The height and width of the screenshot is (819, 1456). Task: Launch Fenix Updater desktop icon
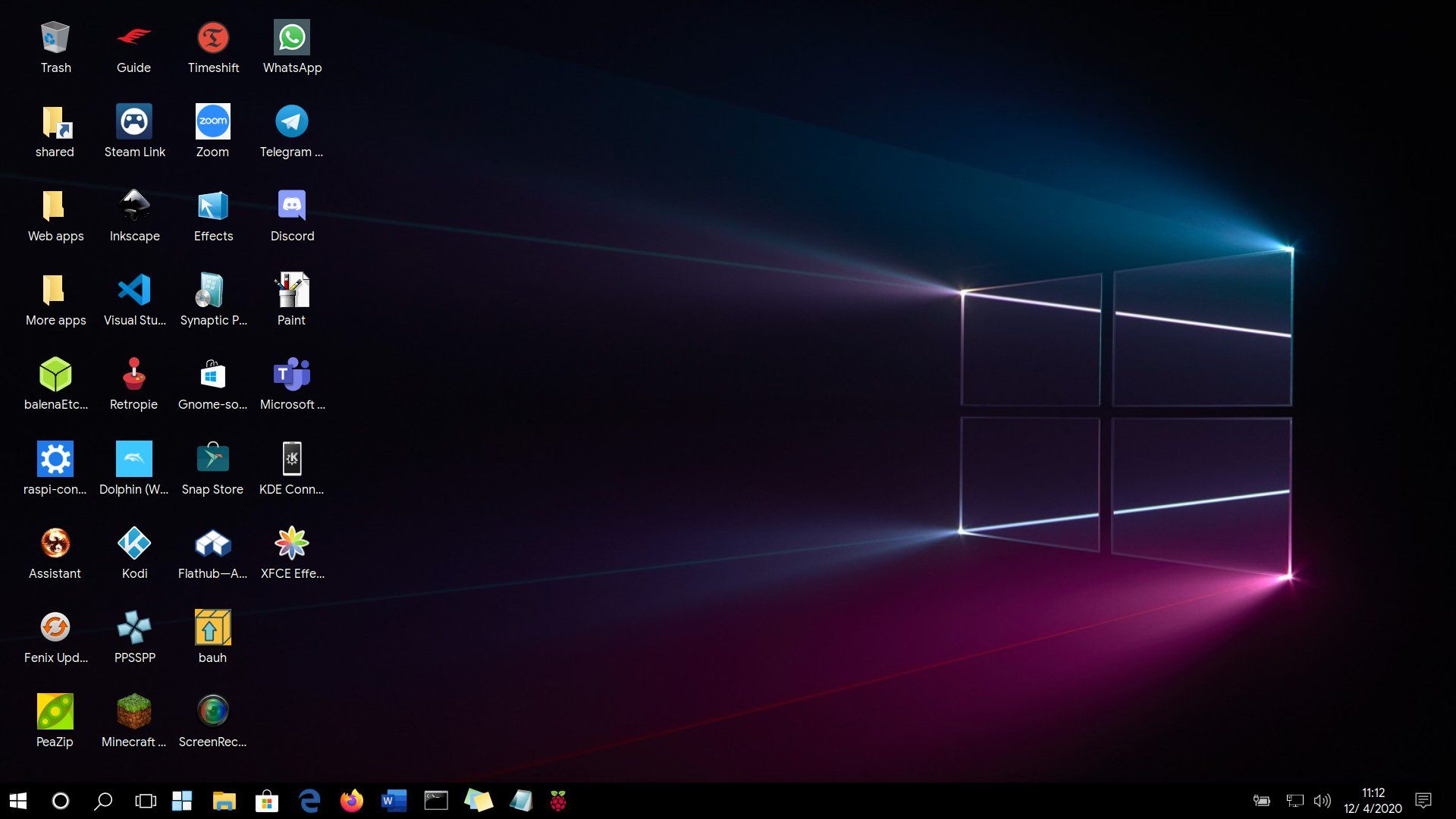pos(55,628)
